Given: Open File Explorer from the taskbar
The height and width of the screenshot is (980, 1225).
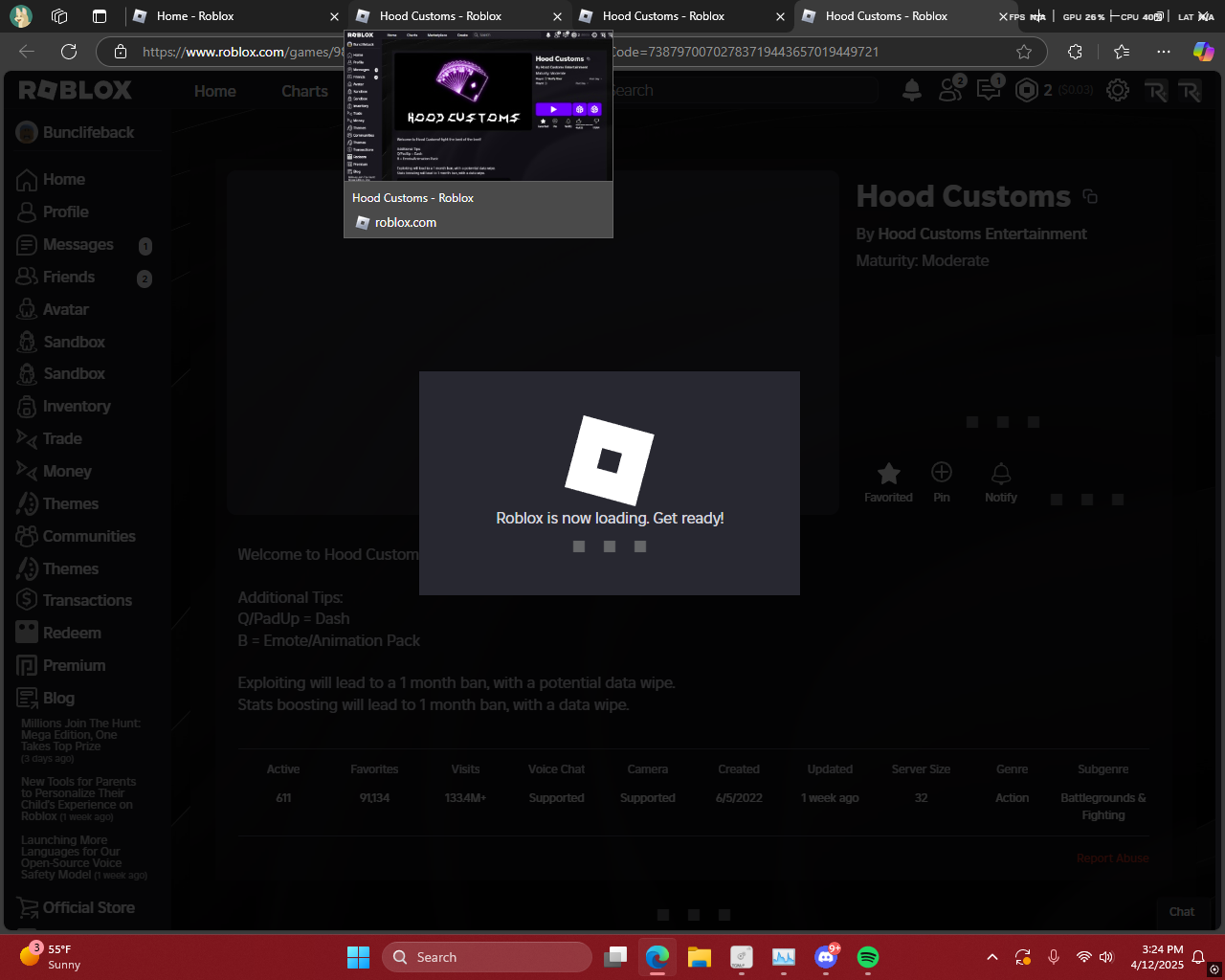Looking at the screenshot, I should point(700,957).
